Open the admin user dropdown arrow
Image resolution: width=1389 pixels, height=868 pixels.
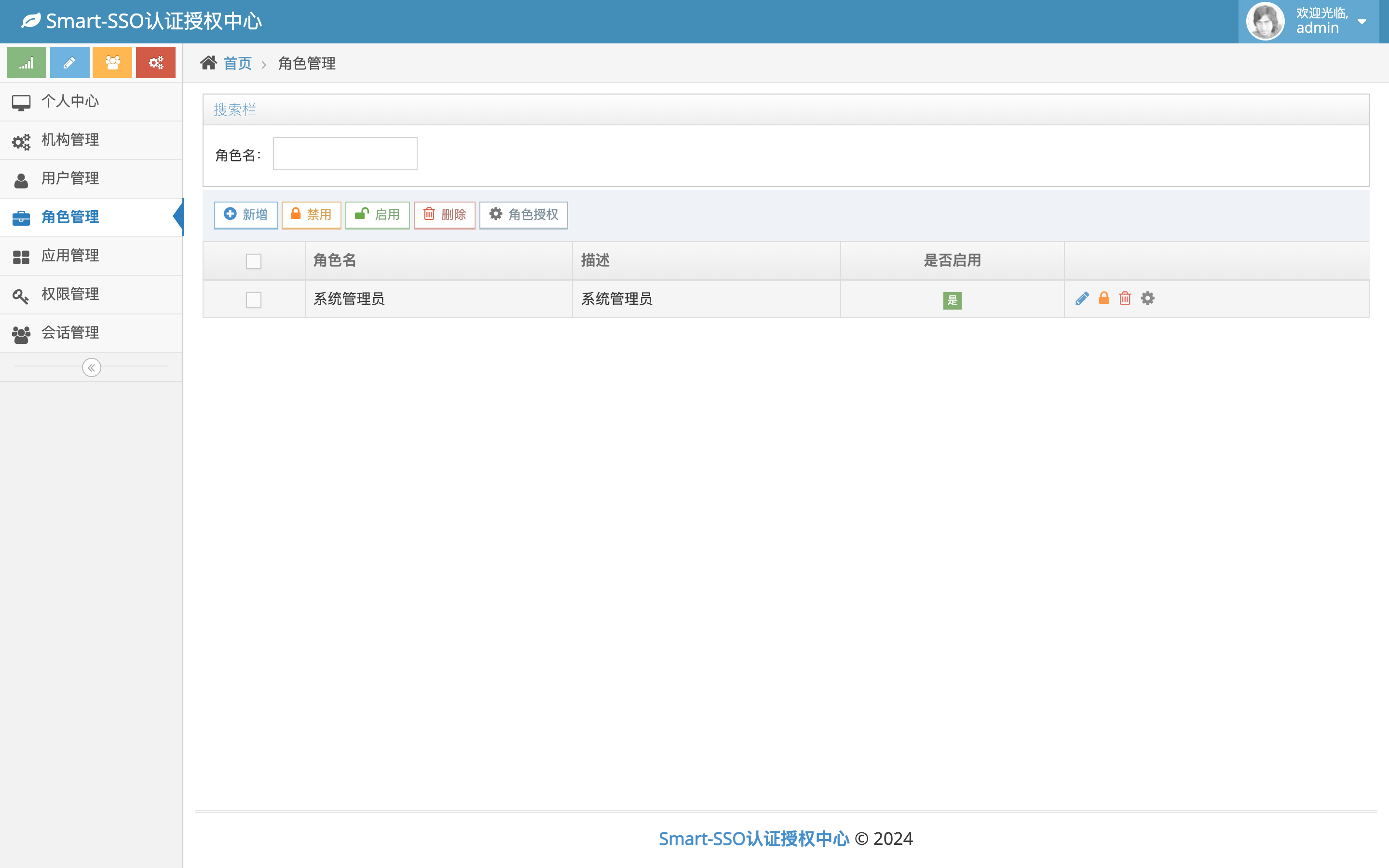click(1362, 22)
